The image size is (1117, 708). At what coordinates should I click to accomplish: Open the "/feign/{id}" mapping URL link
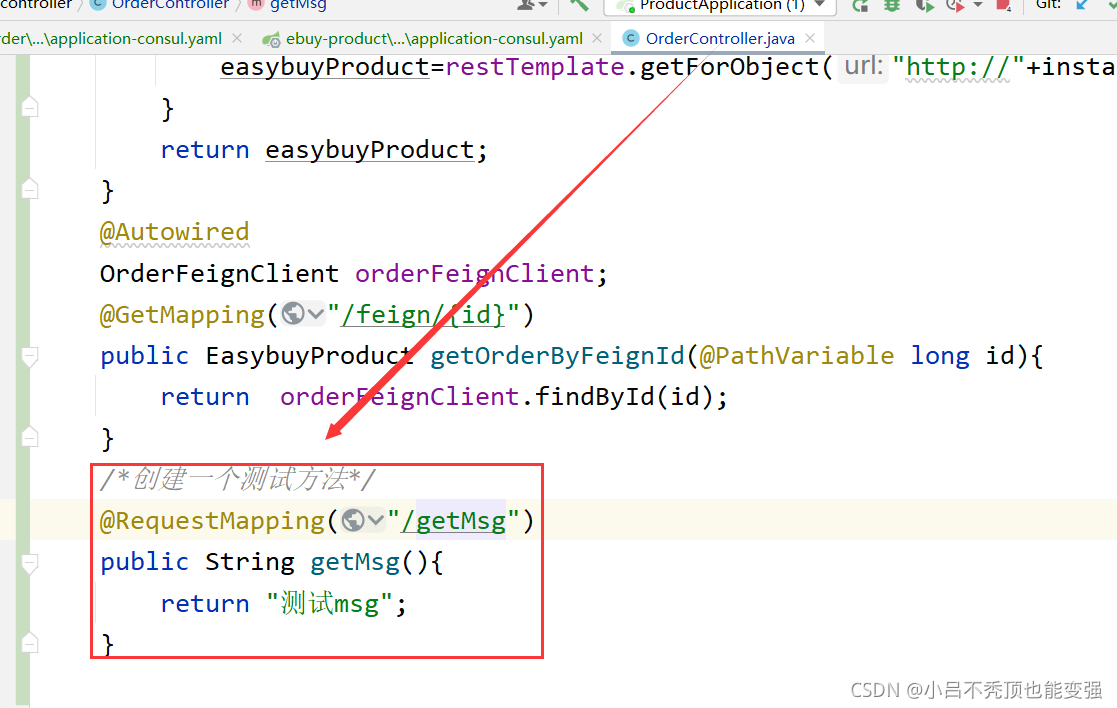(x=423, y=315)
